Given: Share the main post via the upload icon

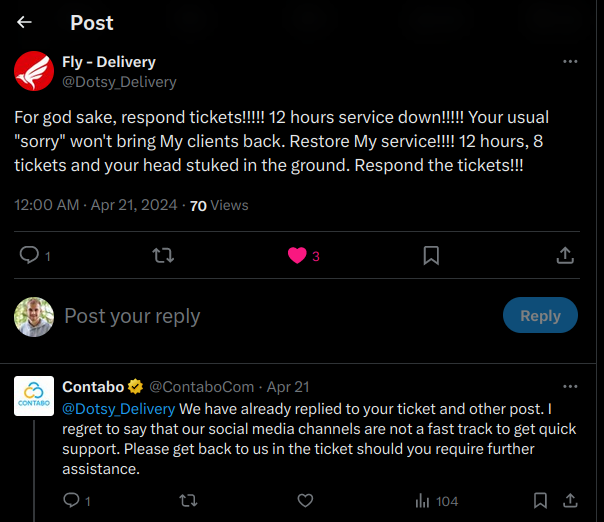Looking at the screenshot, I should 565,255.
